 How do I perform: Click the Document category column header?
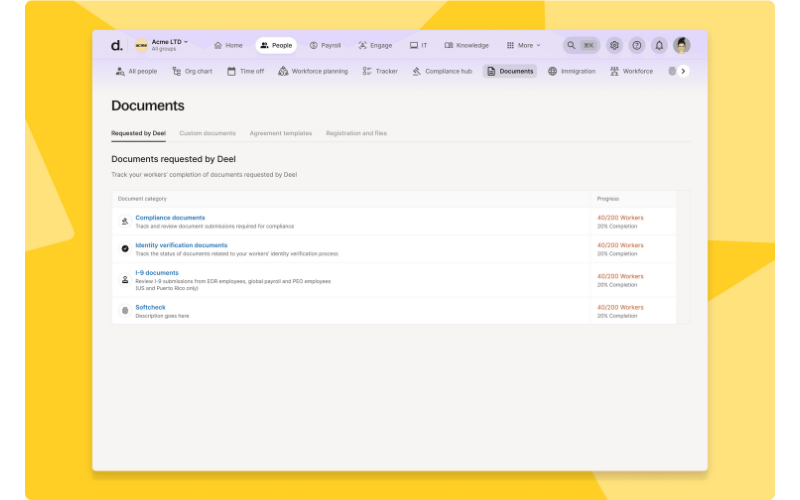pyautogui.click(x=142, y=199)
